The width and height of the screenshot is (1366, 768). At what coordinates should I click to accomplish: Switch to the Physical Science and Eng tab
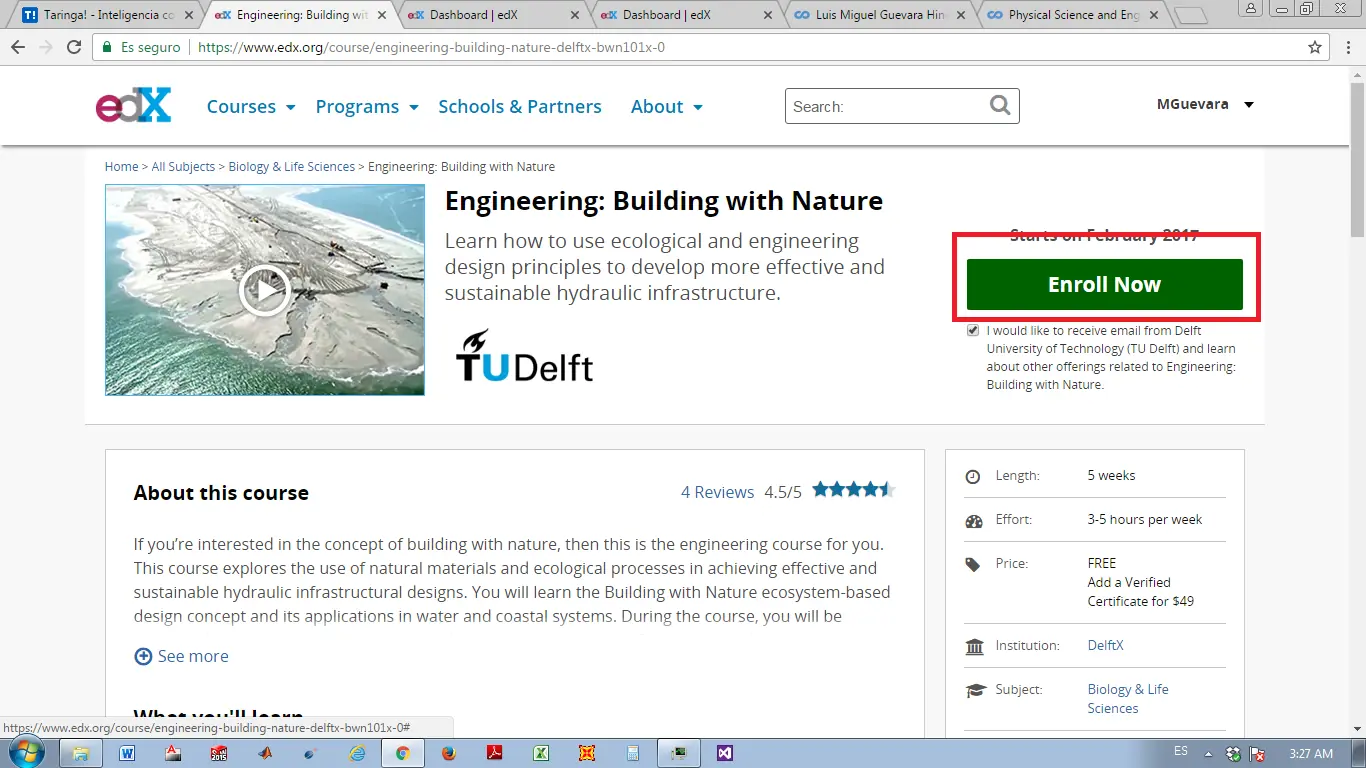coord(1070,15)
